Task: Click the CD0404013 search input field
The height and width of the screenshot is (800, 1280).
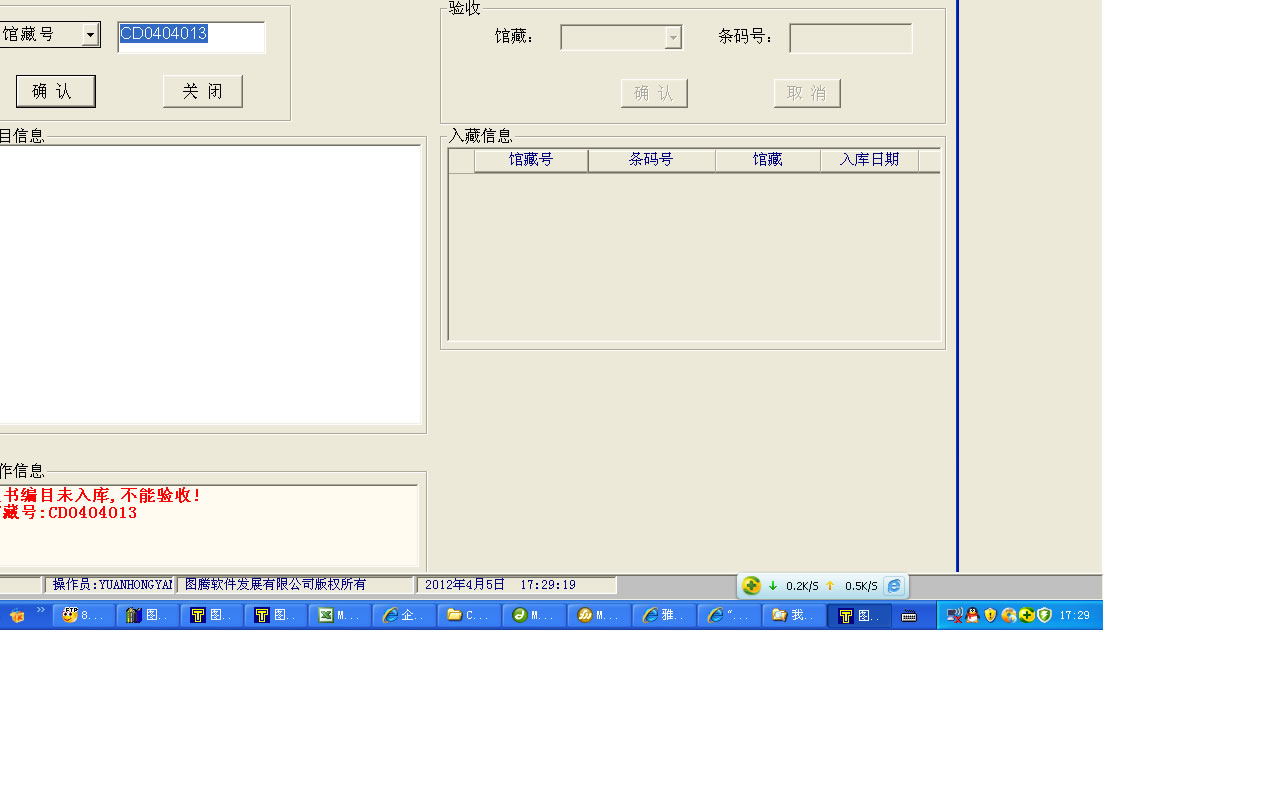Action: coord(191,37)
